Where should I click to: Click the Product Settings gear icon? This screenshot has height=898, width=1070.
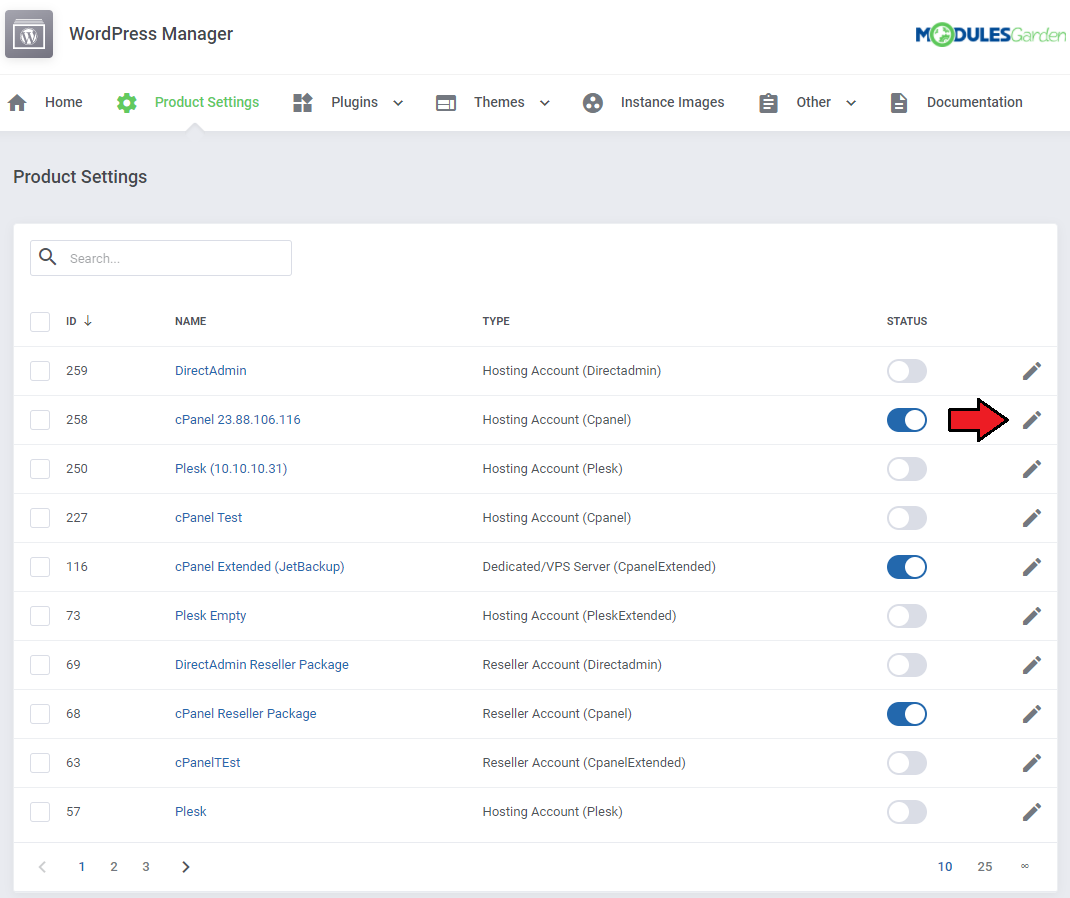tap(127, 102)
